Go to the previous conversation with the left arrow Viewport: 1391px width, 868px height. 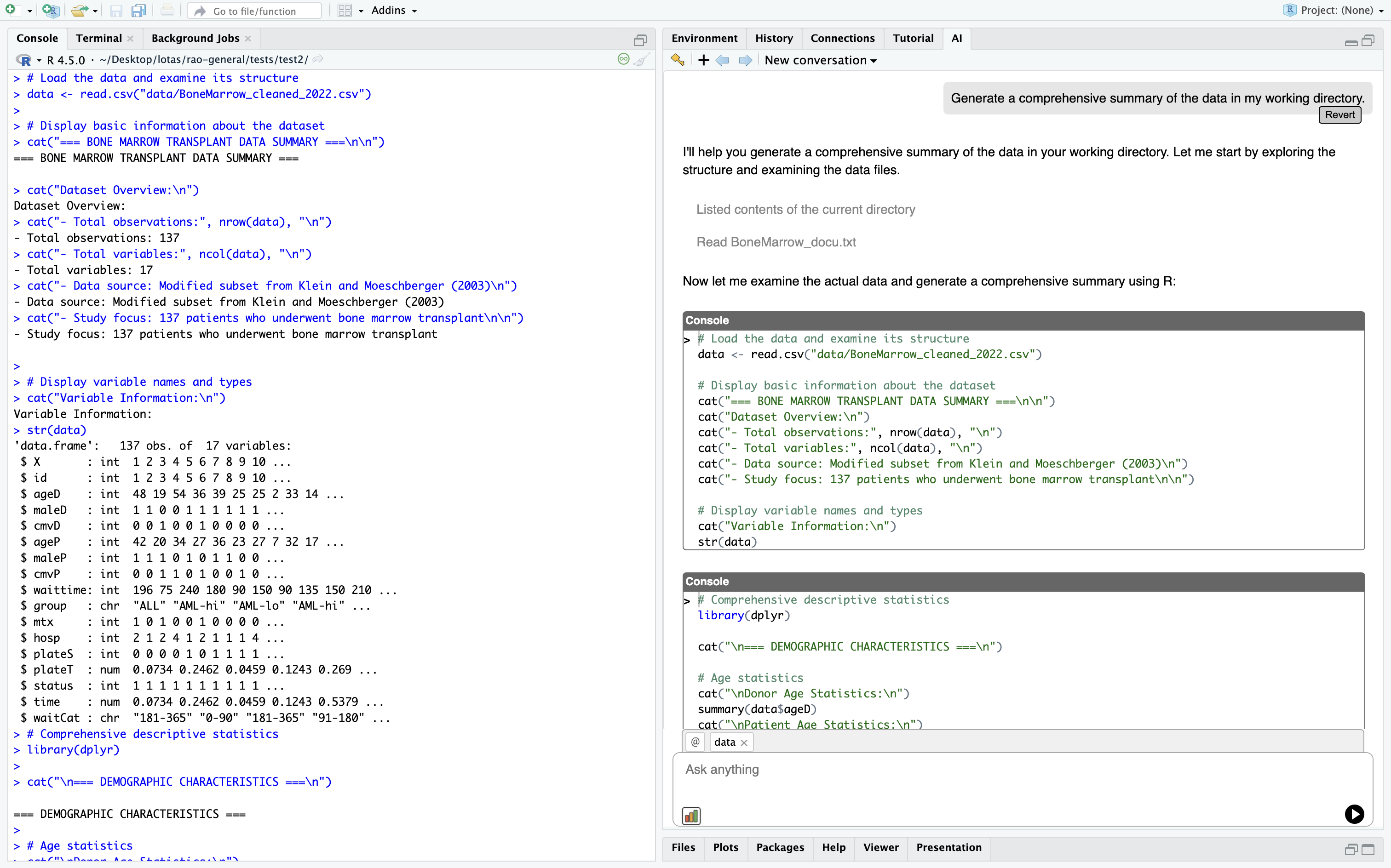(723, 60)
